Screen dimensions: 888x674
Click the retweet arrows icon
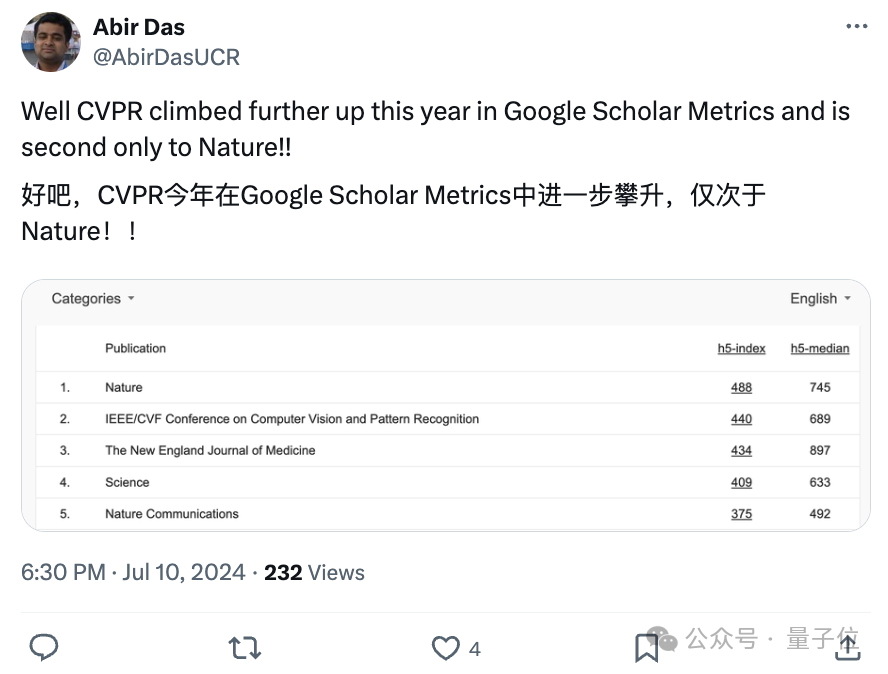point(244,648)
